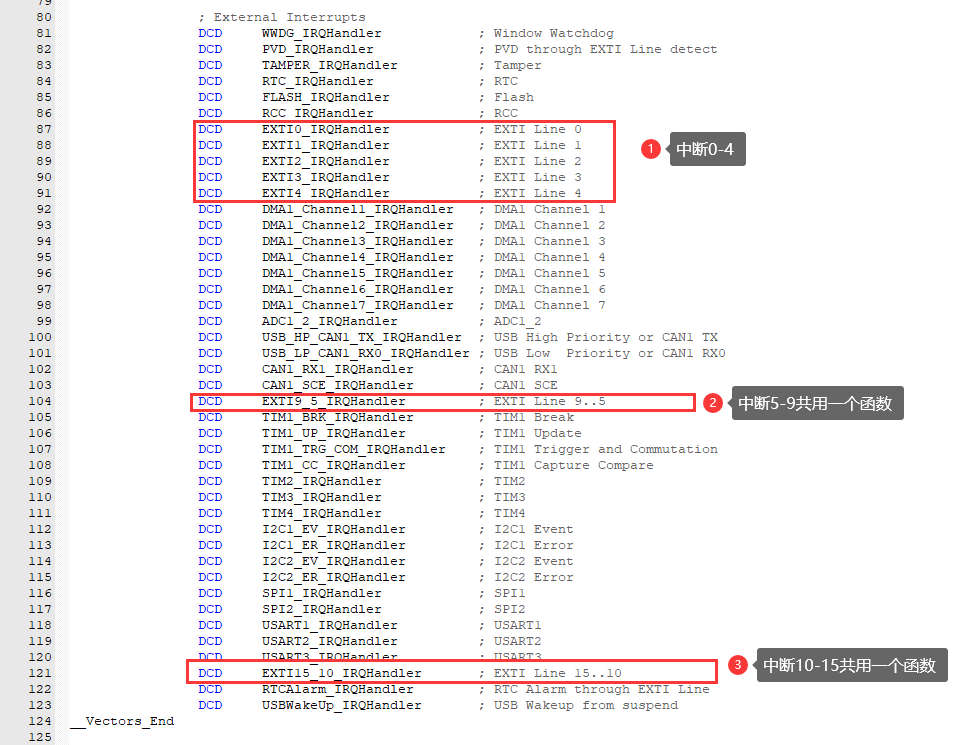Viewport: 970px width, 745px height.
Task: Click RTCAlarm_IRQHandler entry
Action: coord(338,690)
